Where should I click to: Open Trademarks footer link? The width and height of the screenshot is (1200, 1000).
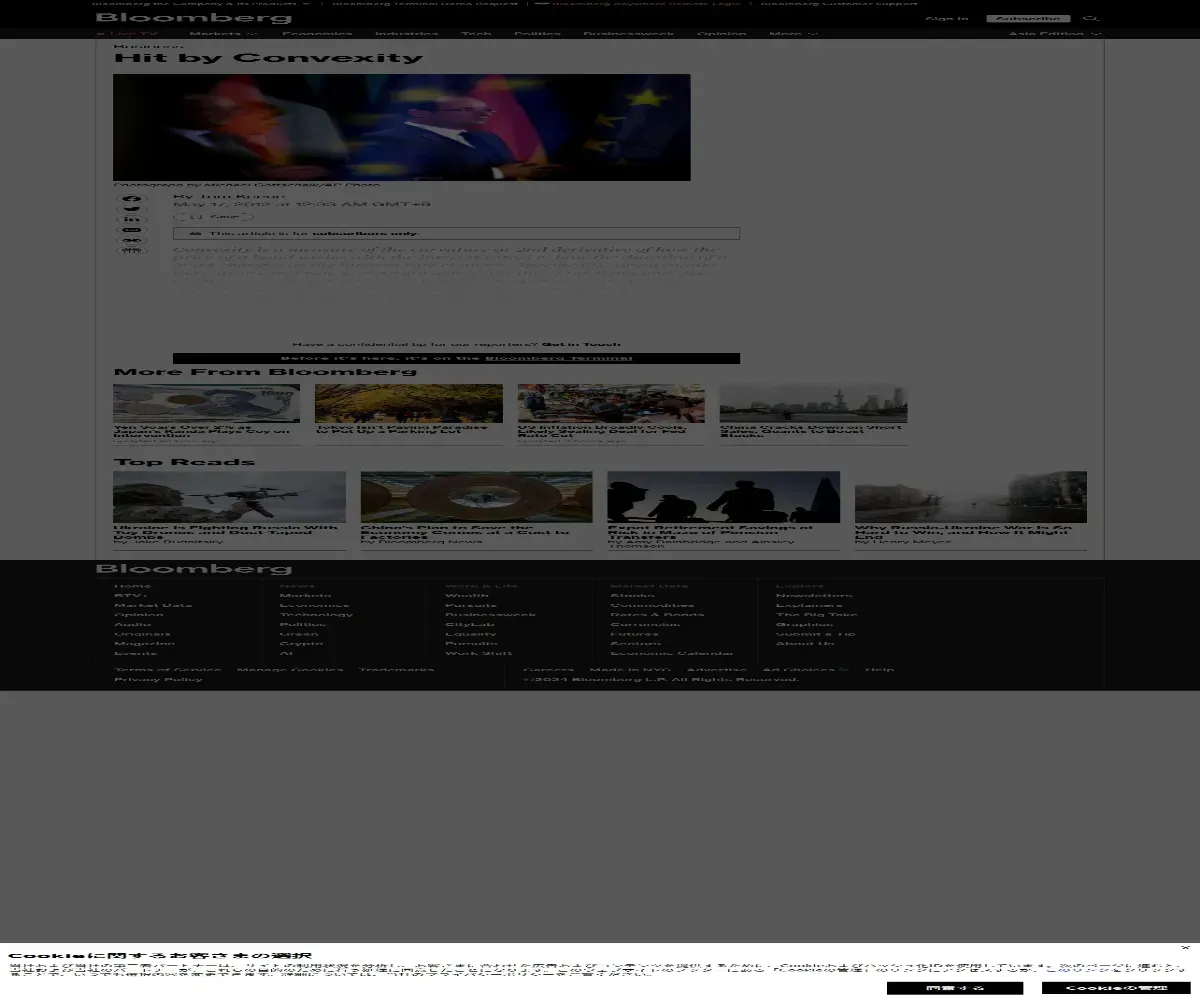(396, 670)
